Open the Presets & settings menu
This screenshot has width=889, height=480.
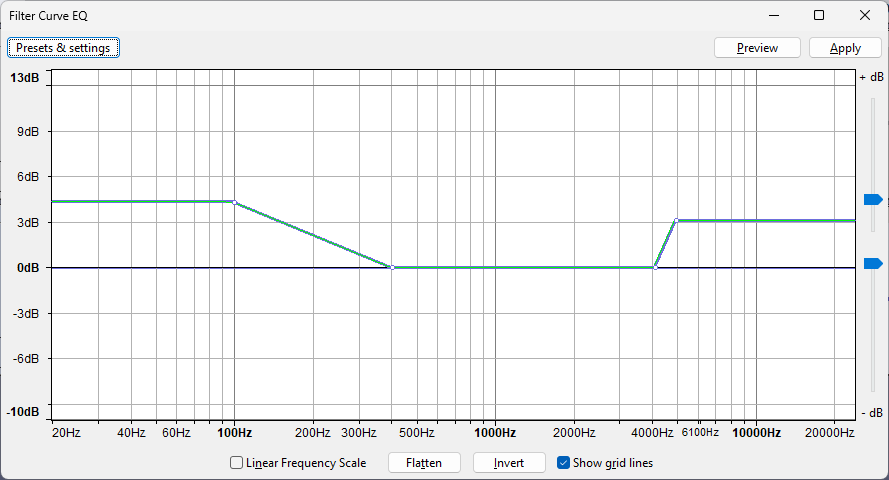(x=63, y=48)
